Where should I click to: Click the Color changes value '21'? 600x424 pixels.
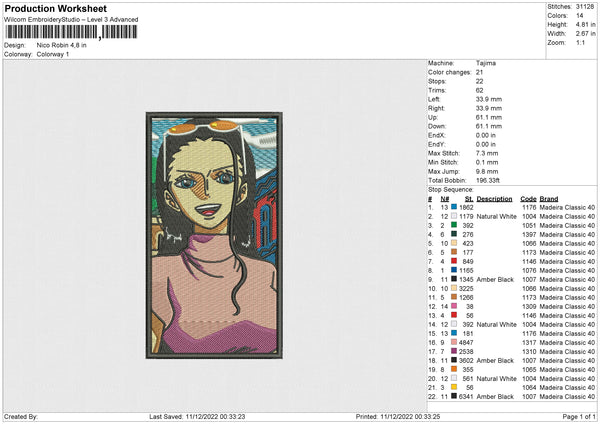tap(479, 72)
